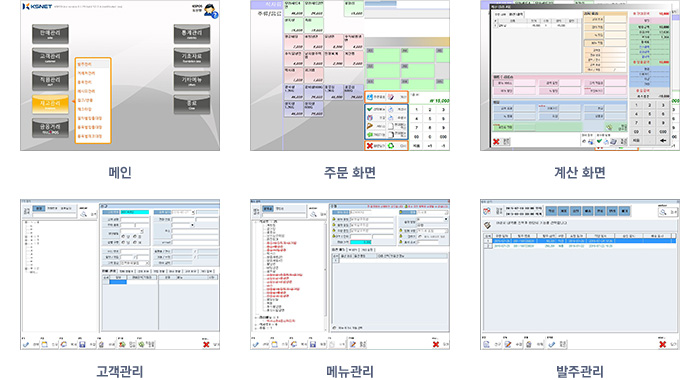700x380 pixels.
Task: Tap keypad 5 in 주문 화면
Action: tap(430, 118)
